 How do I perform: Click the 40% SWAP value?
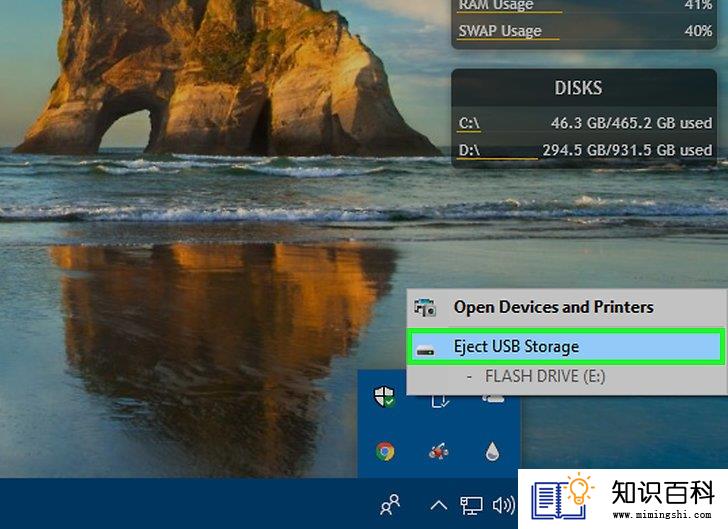[698, 31]
